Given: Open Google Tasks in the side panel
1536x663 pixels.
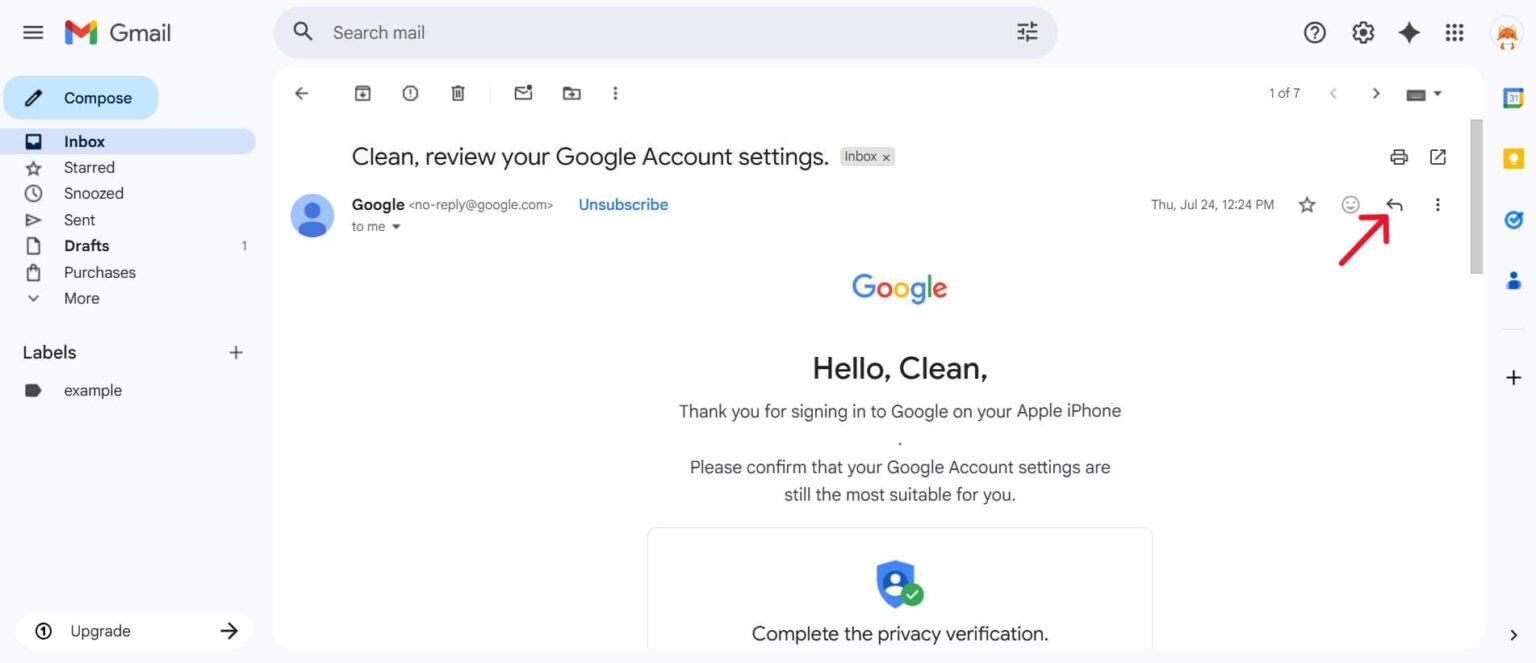Looking at the screenshot, I should pyautogui.click(x=1512, y=219).
